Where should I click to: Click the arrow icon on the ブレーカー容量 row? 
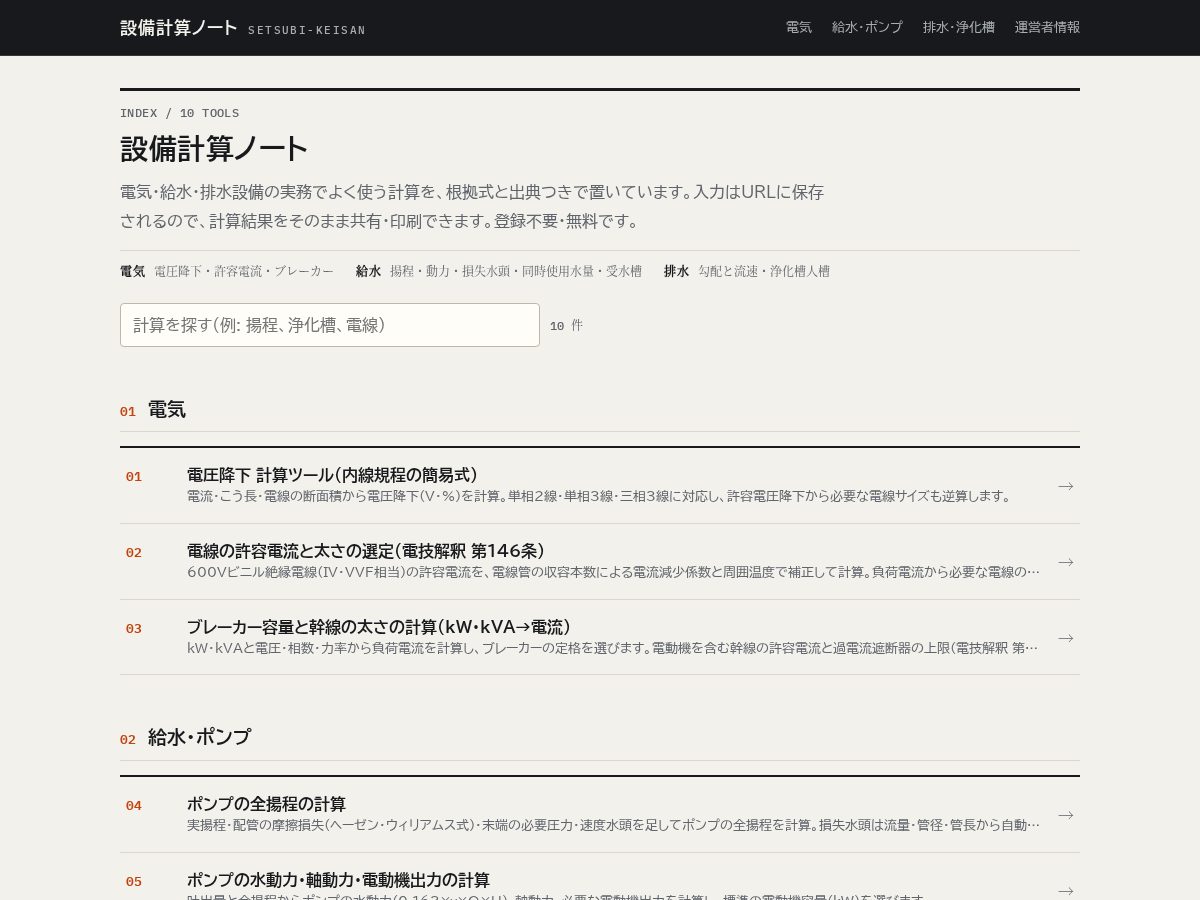(1066, 638)
